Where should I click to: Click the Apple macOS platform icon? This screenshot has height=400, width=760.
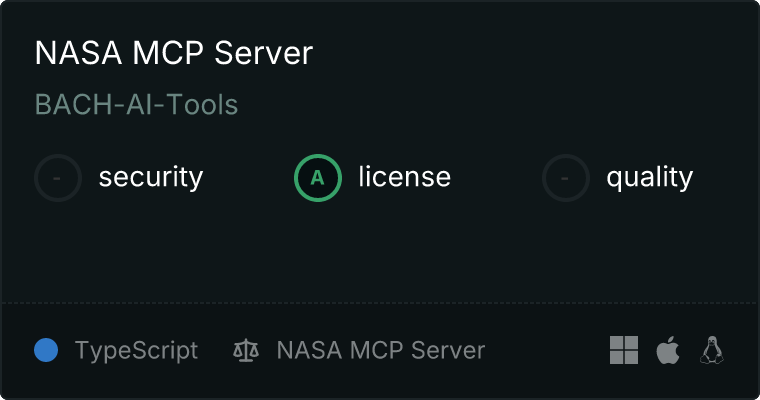[x=667, y=350]
